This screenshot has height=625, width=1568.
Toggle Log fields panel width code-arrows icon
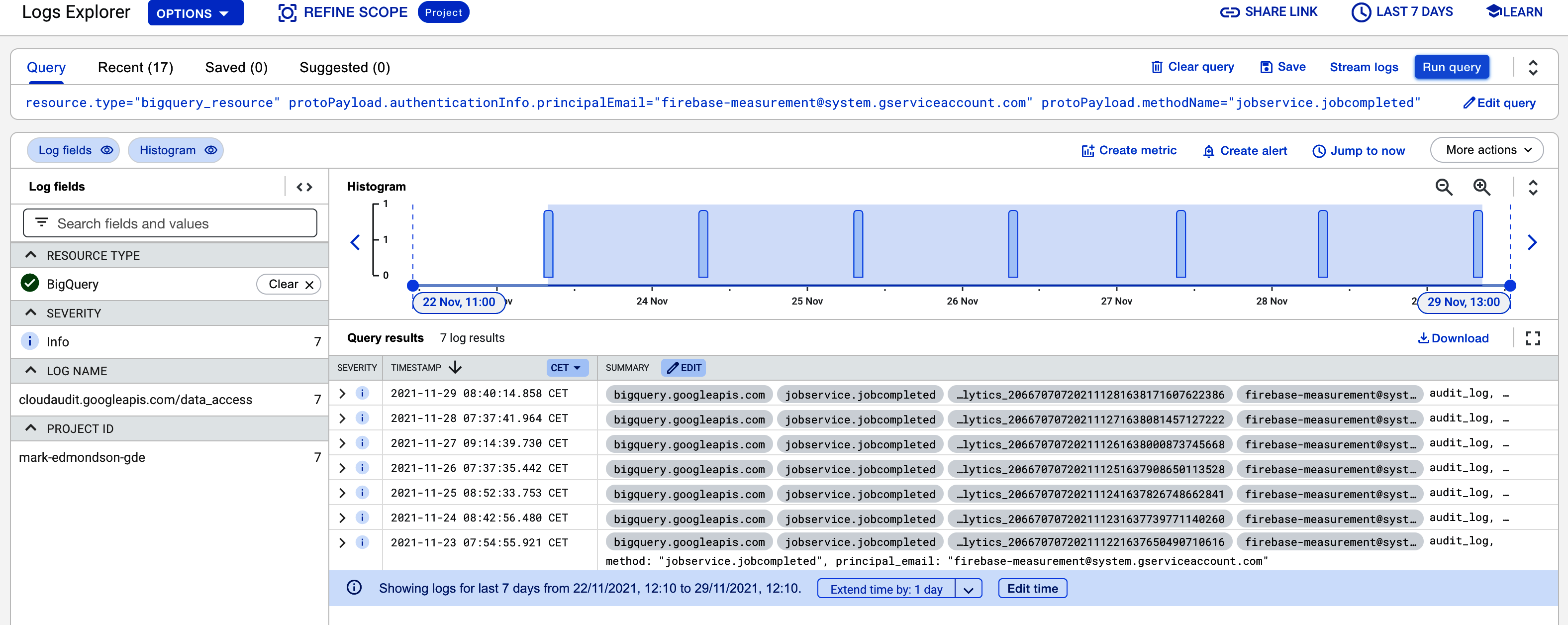pos(304,187)
